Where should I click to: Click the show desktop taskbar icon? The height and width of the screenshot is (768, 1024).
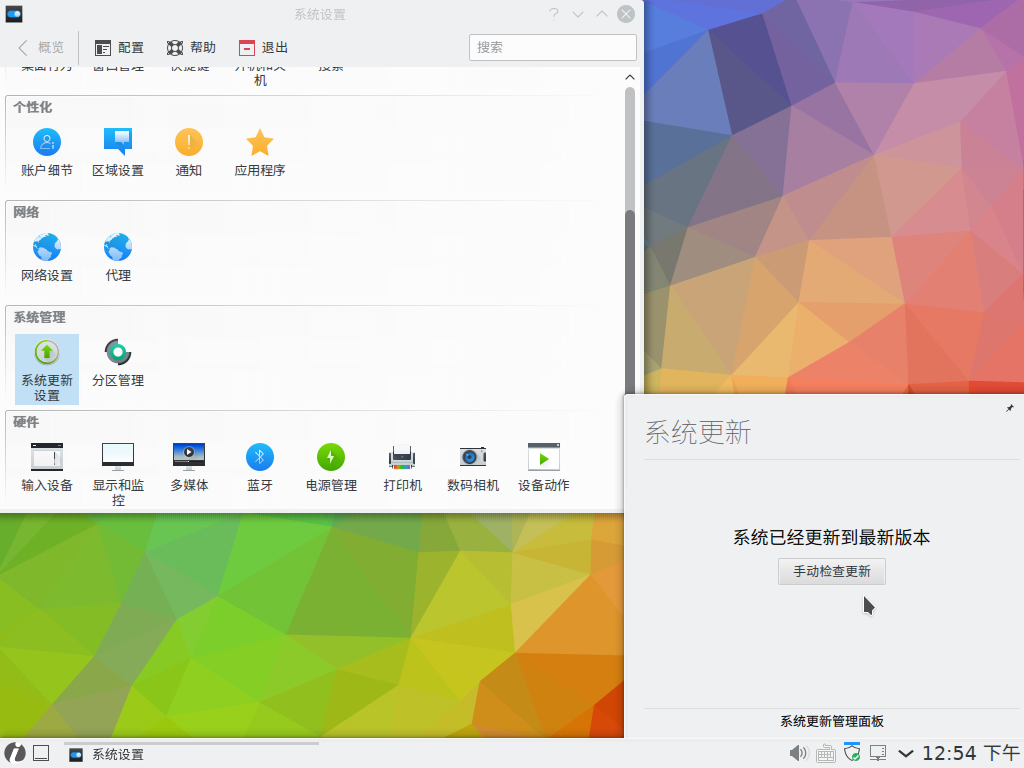(41, 753)
